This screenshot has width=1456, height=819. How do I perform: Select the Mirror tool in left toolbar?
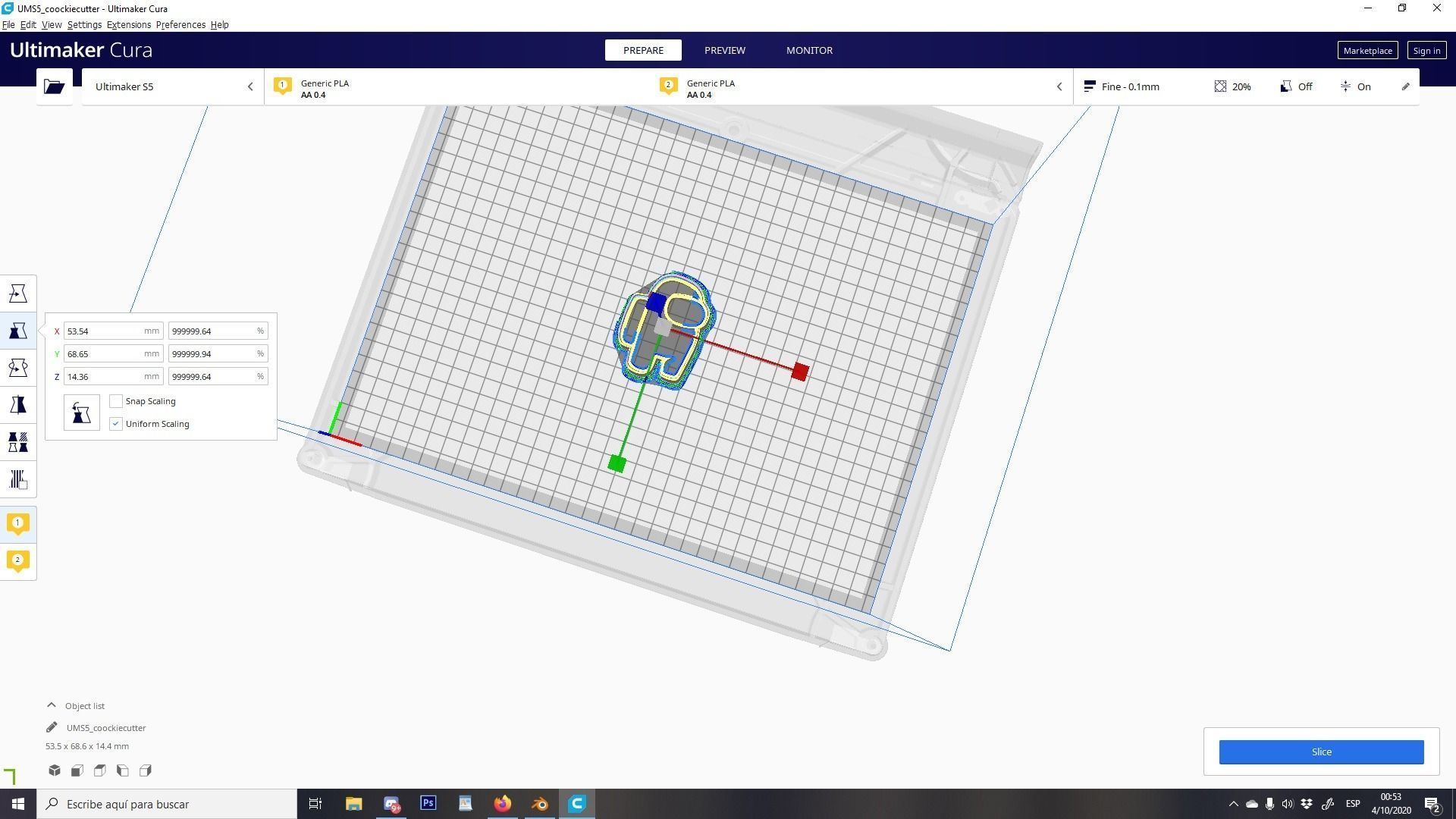pyautogui.click(x=18, y=405)
